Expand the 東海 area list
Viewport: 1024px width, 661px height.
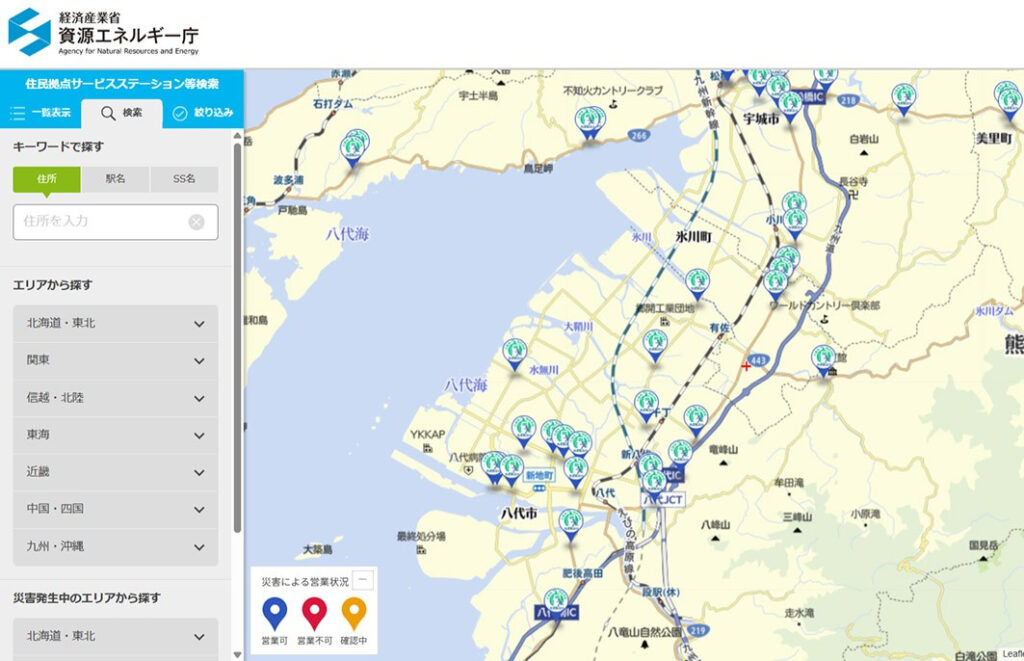click(116, 435)
